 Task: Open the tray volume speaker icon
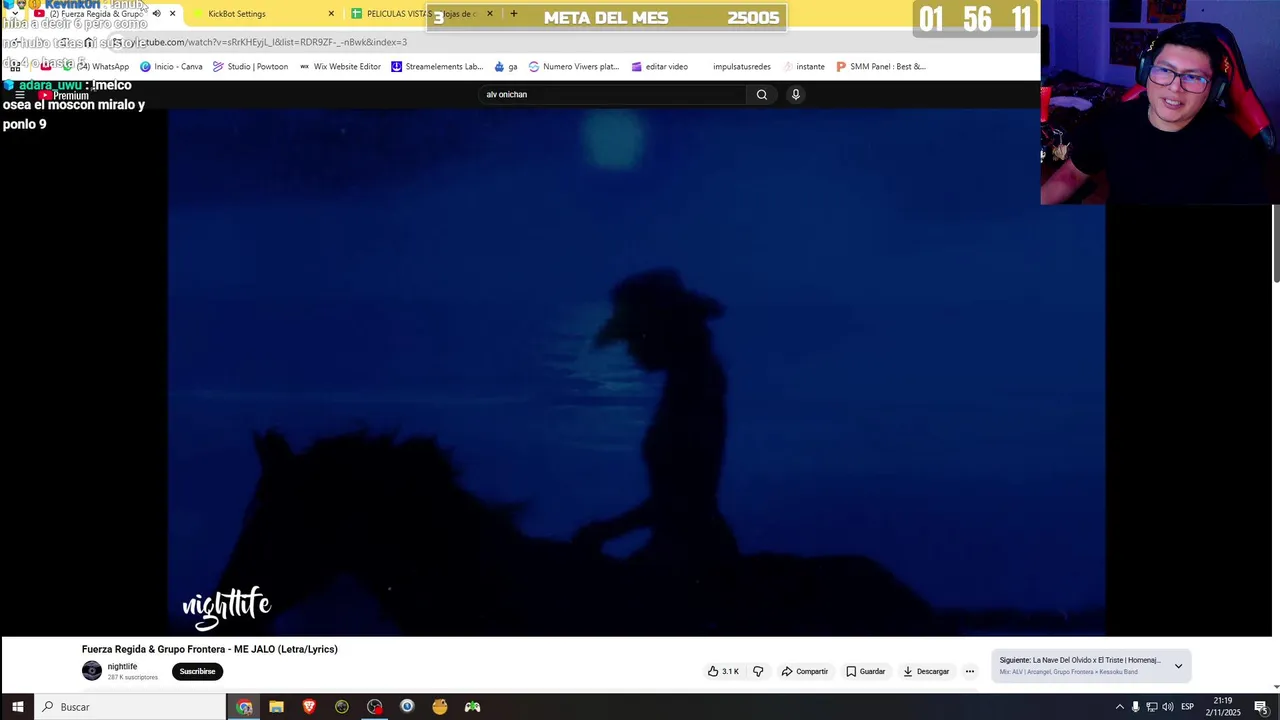point(1168,707)
